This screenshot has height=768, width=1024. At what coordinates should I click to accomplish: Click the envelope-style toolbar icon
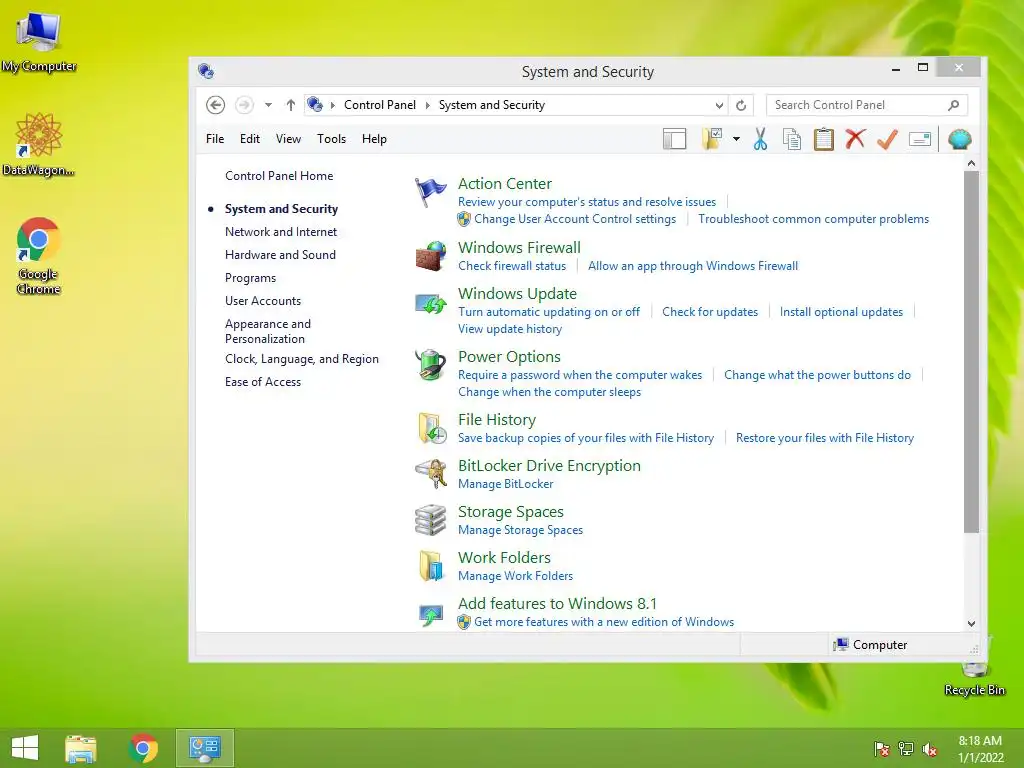920,139
